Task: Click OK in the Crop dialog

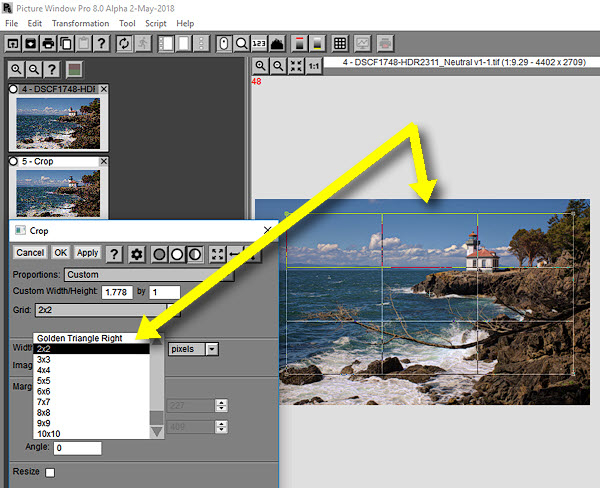Action: [x=61, y=253]
